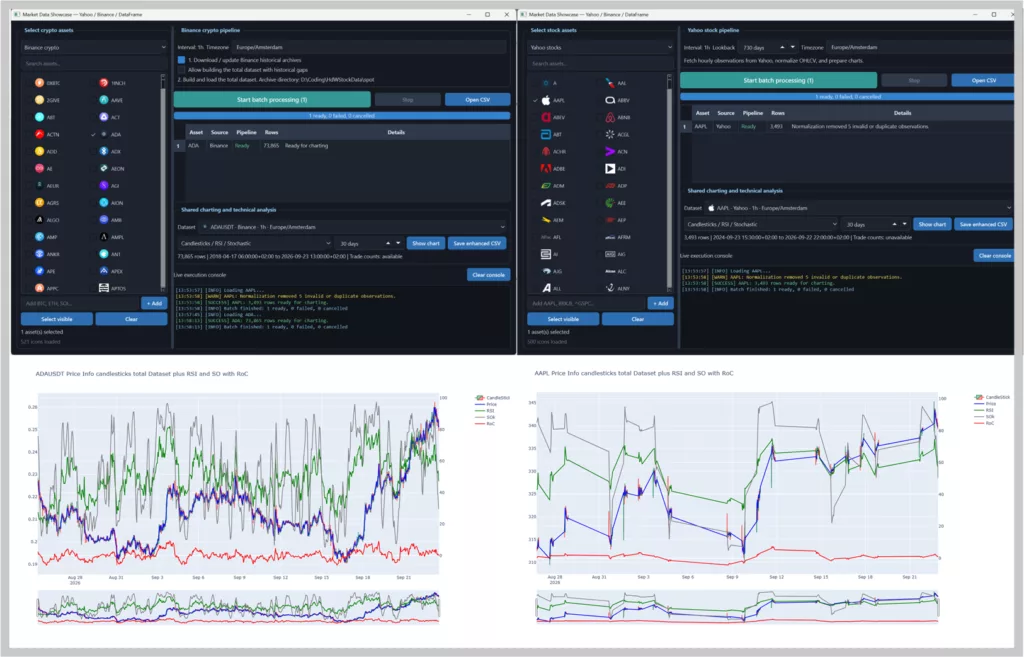This screenshot has width=1024, height=657.
Task: Start batch processing in stock window
Action: pyautogui.click(x=778, y=80)
